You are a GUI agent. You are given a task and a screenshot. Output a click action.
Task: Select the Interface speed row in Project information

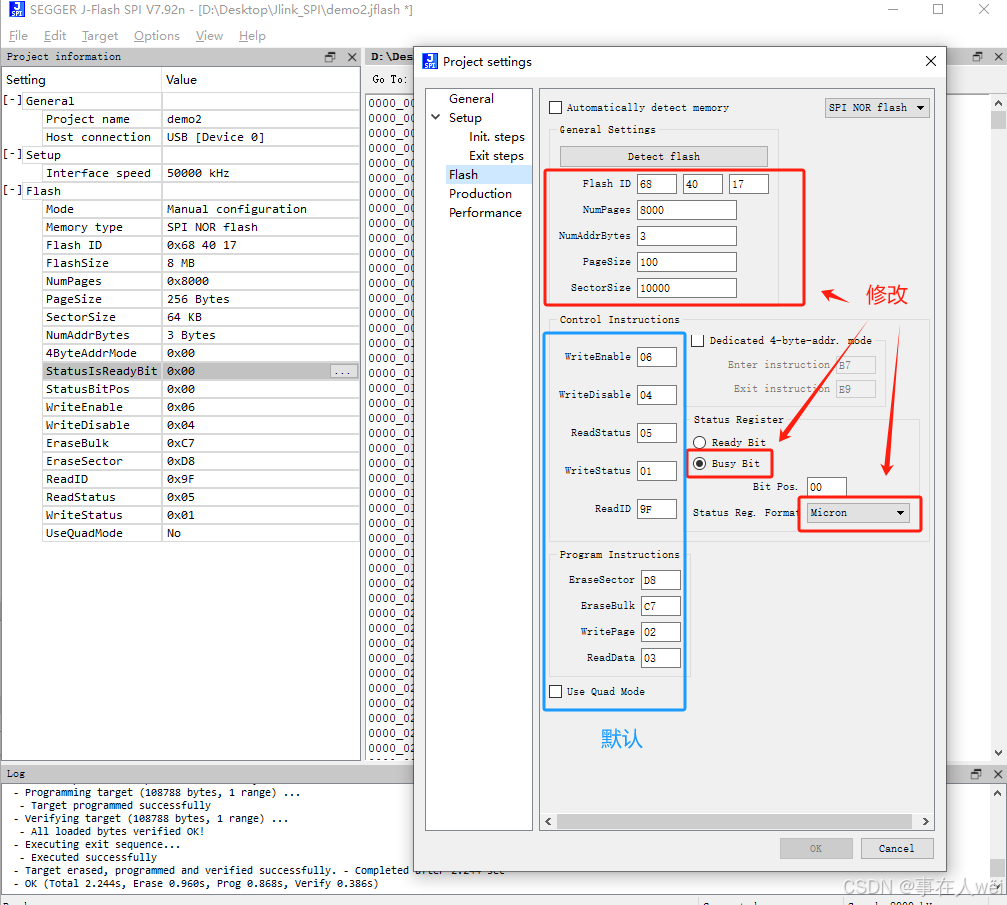200,173
